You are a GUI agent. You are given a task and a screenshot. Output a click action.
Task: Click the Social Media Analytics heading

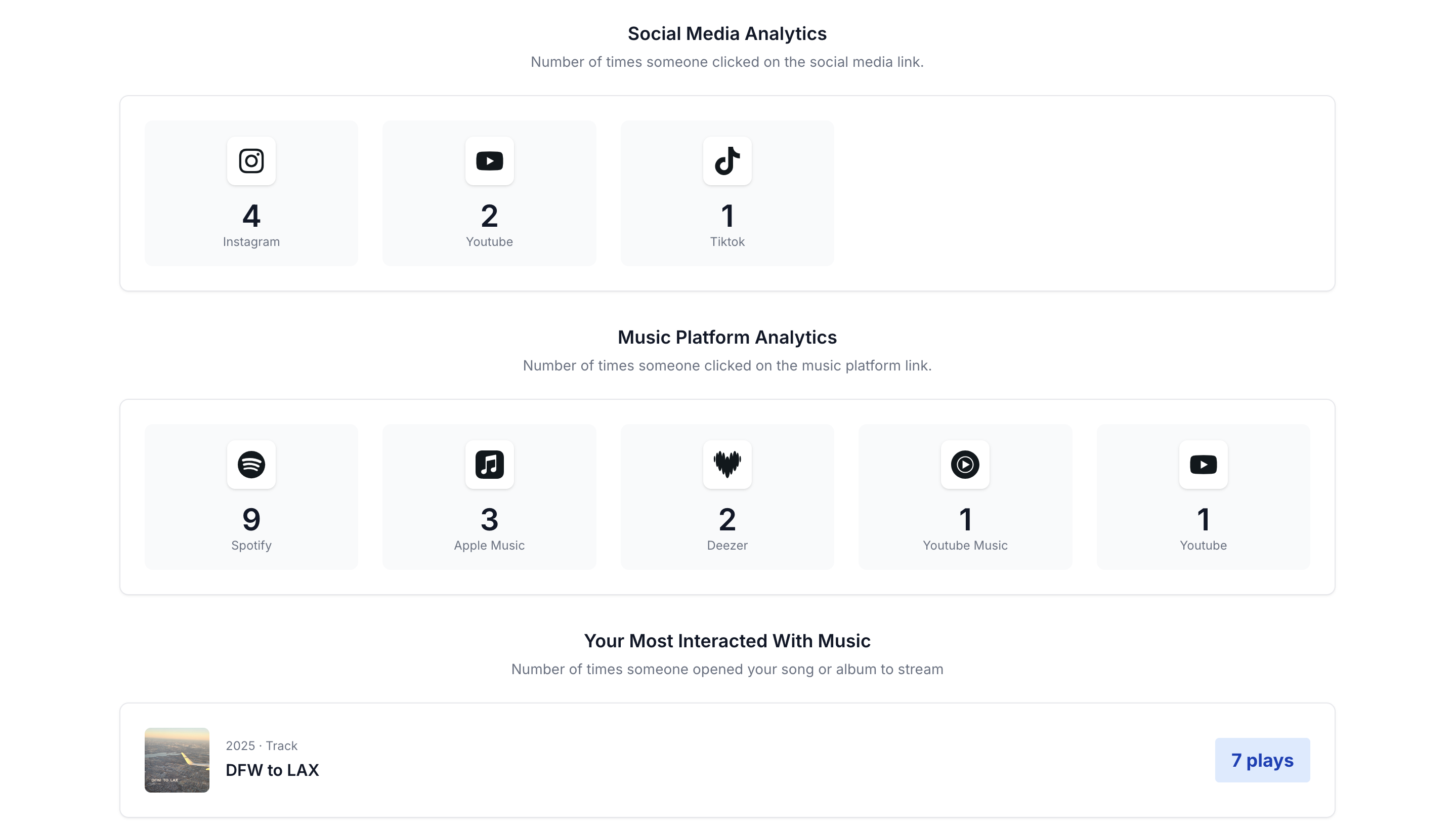click(x=727, y=33)
